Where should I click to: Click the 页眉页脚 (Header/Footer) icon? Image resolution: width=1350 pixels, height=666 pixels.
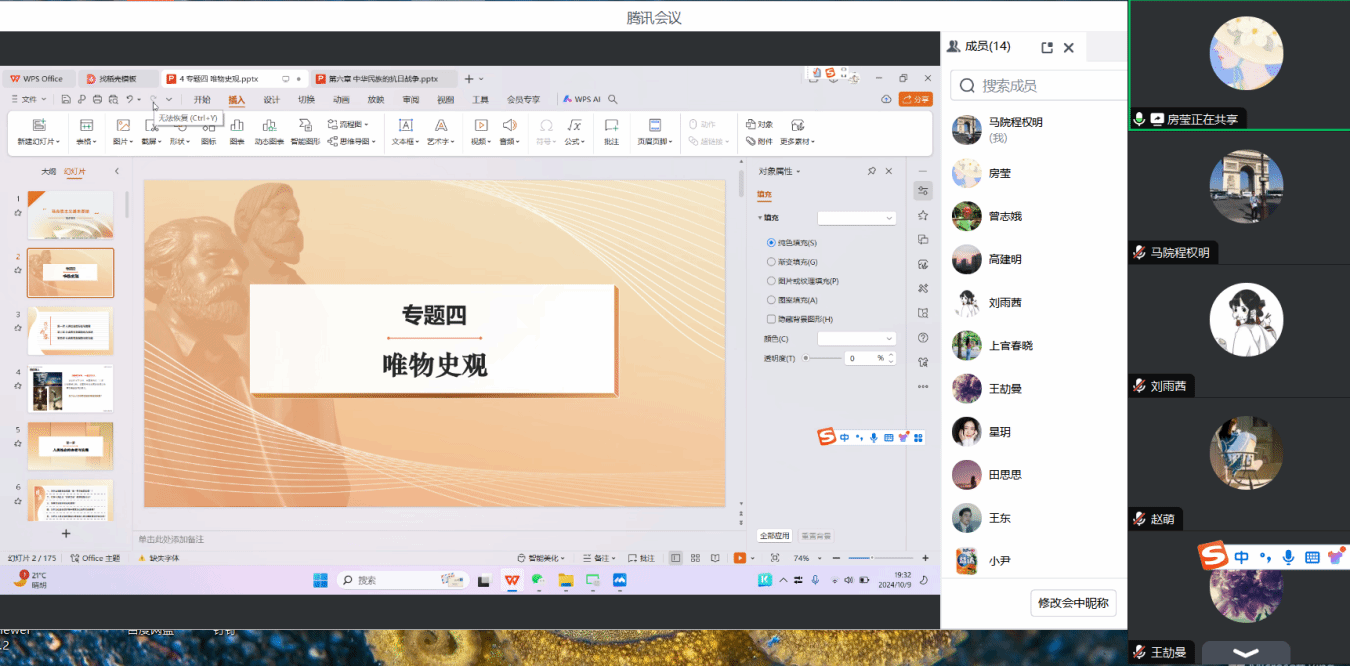coord(655,126)
